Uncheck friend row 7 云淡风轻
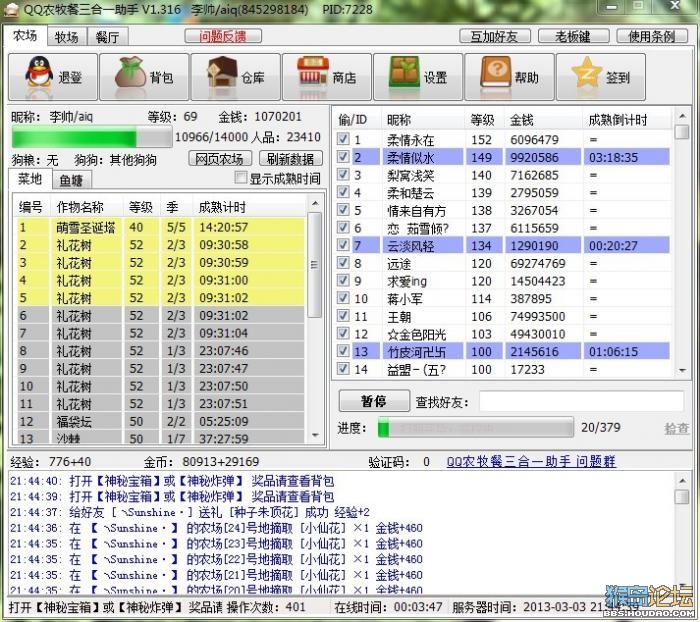Screen dimensions: 700x622 tap(343, 245)
